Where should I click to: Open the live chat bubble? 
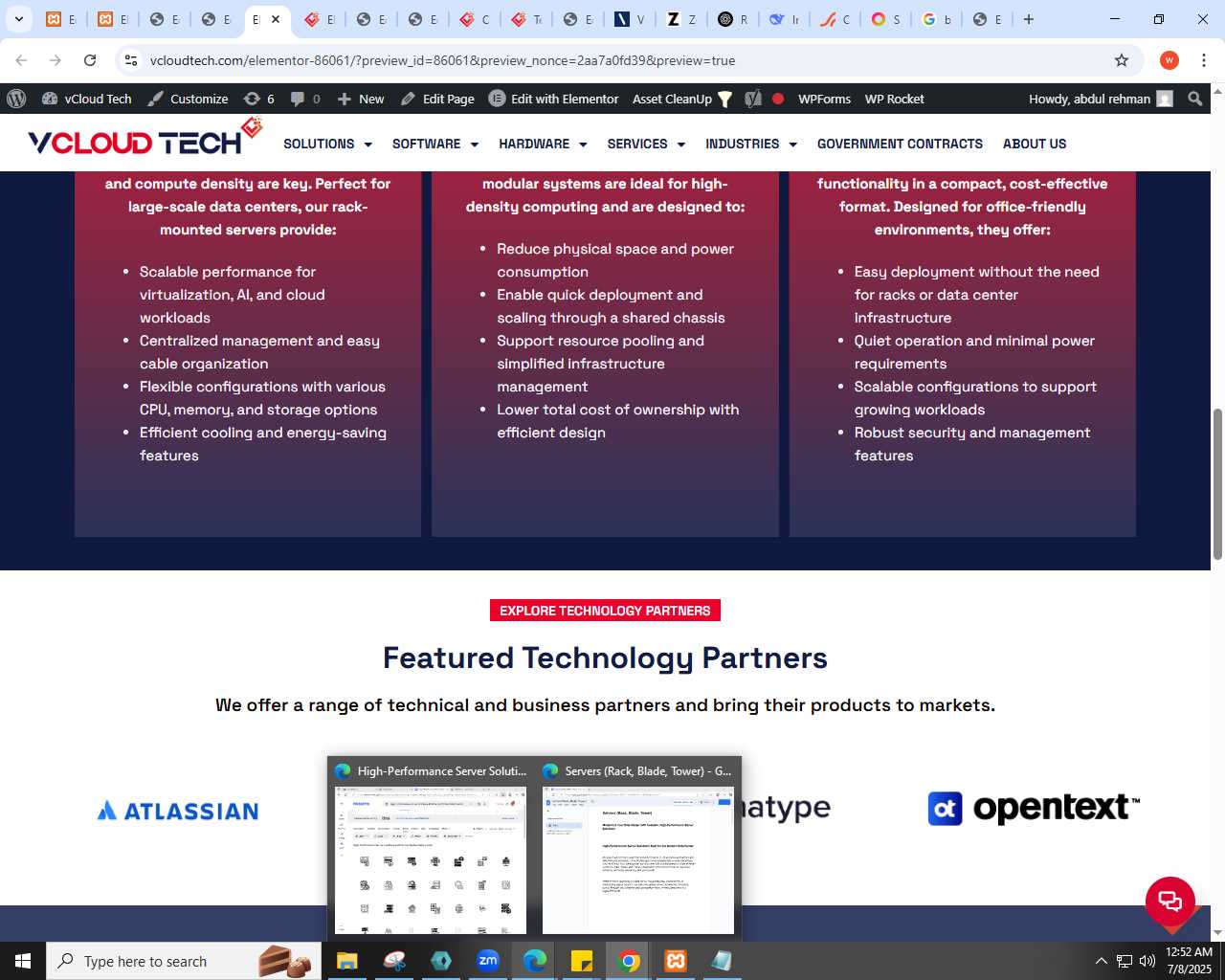pyautogui.click(x=1170, y=901)
